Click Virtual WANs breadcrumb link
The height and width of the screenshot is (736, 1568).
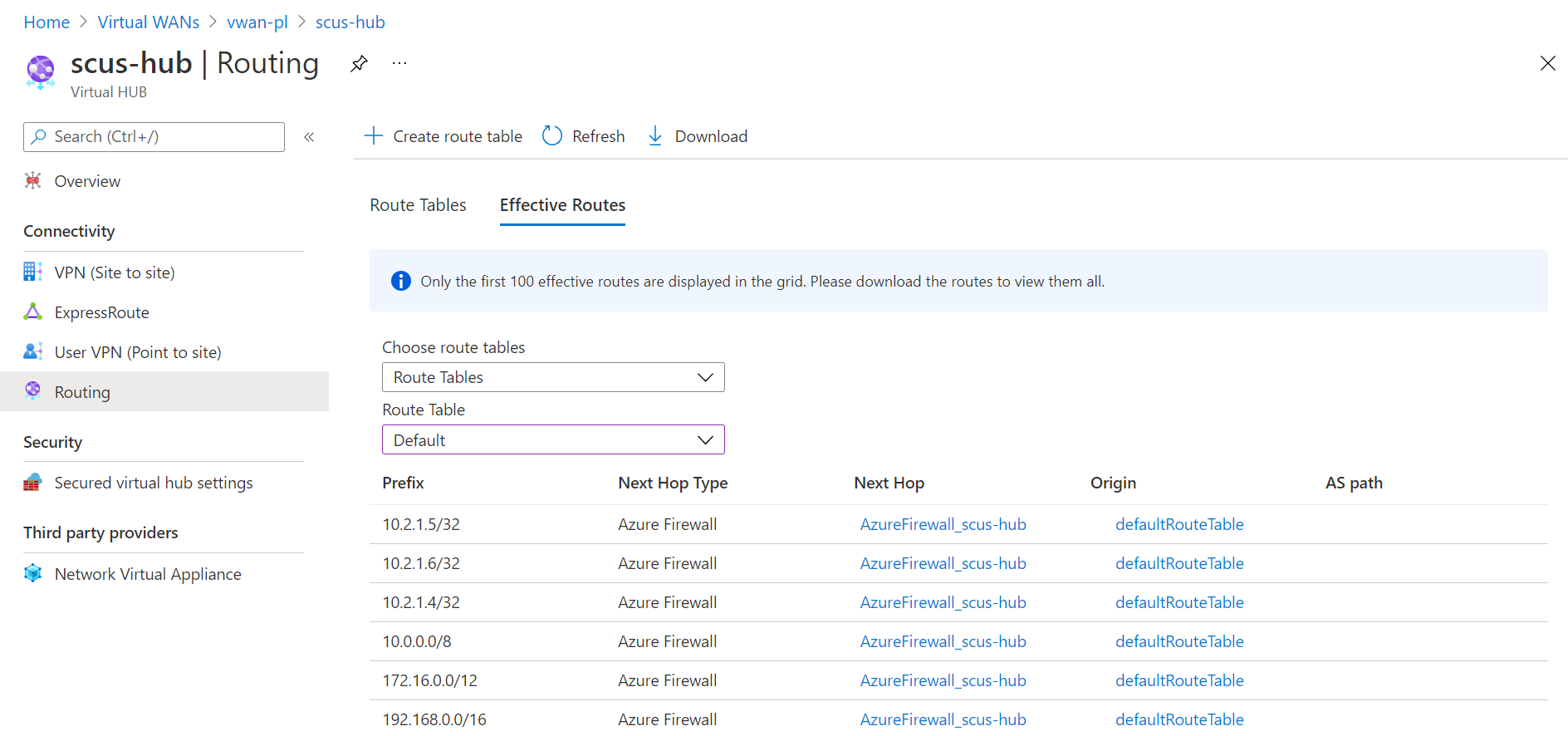149,22
